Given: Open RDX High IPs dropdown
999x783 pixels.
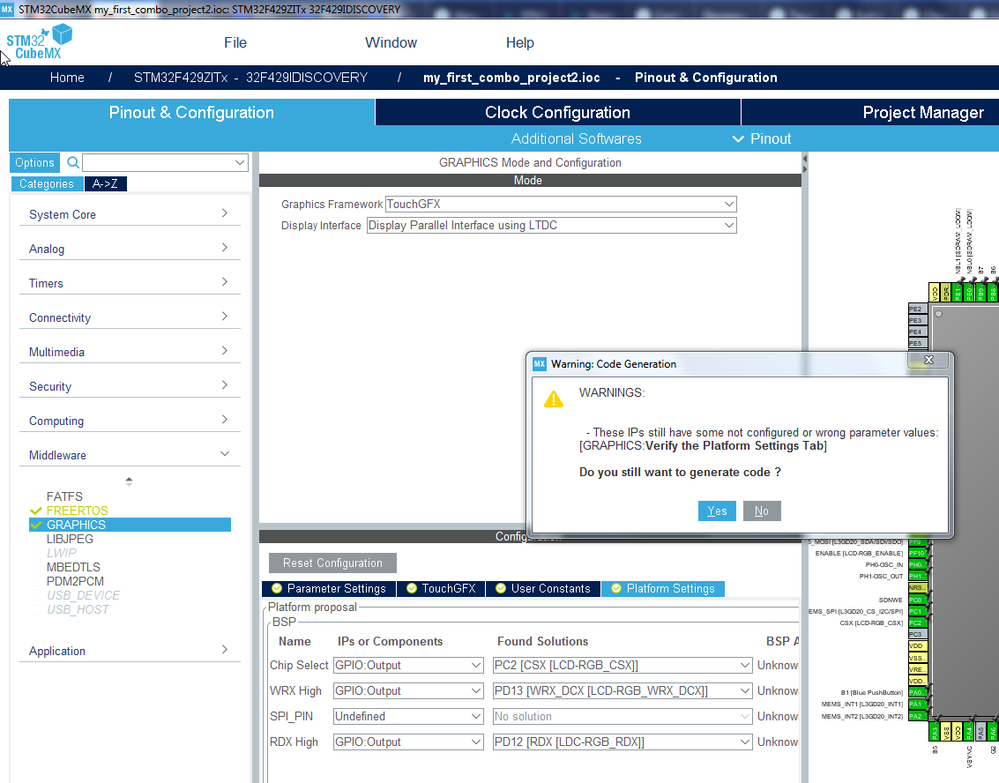Looking at the screenshot, I should [x=408, y=742].
